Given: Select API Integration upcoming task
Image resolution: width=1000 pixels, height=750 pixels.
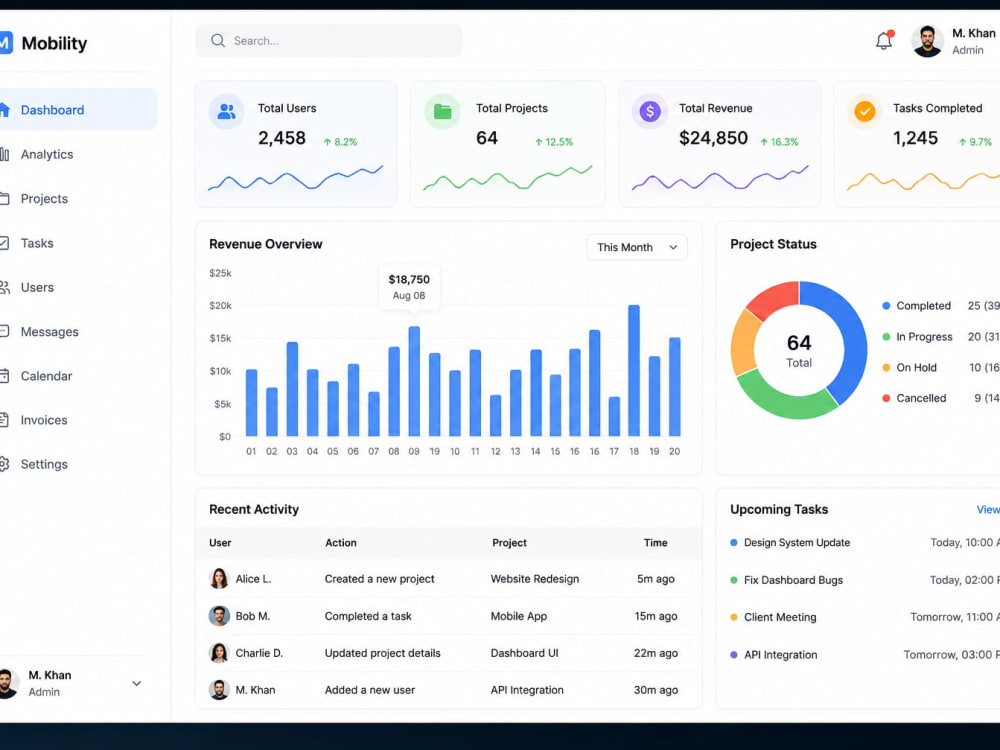Looking at the screenshot, I should (780, 654).
